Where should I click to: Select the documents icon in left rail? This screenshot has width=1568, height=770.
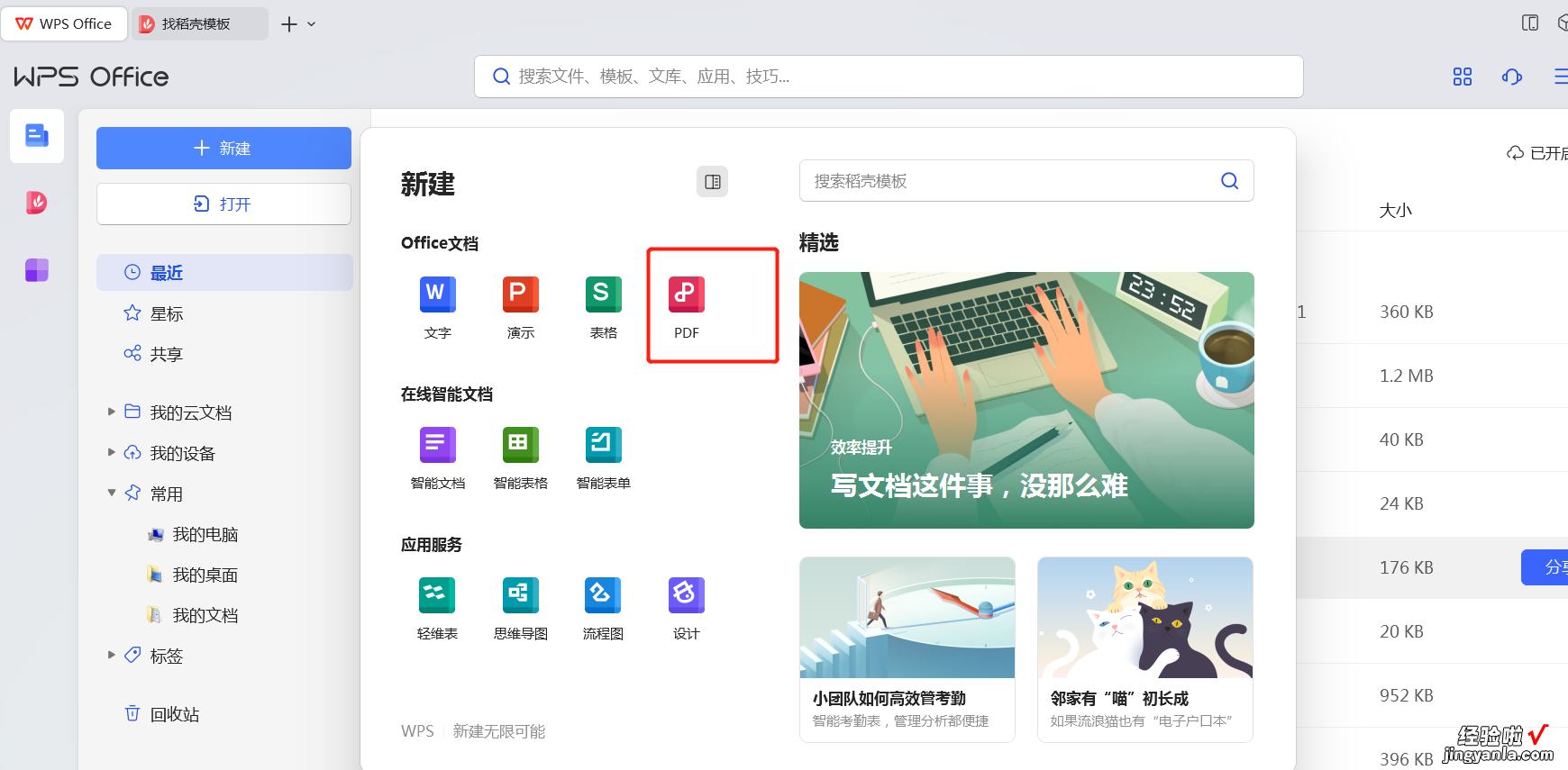tap(37, 136)
